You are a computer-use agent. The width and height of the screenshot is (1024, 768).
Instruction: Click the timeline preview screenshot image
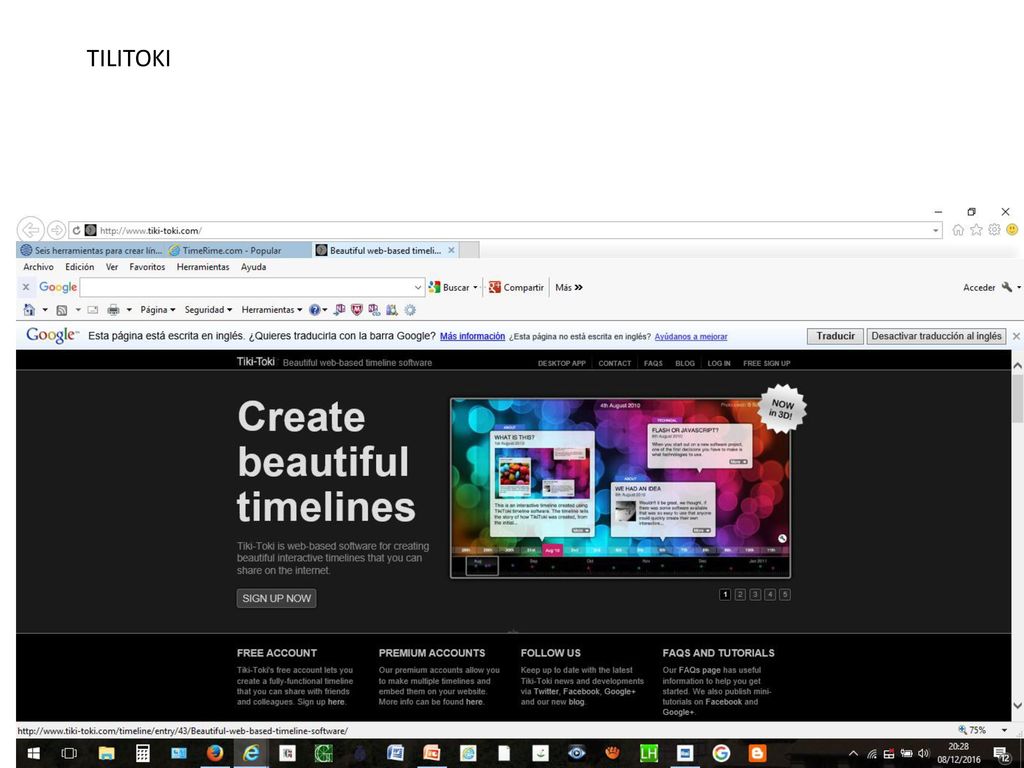pos(620,488)
